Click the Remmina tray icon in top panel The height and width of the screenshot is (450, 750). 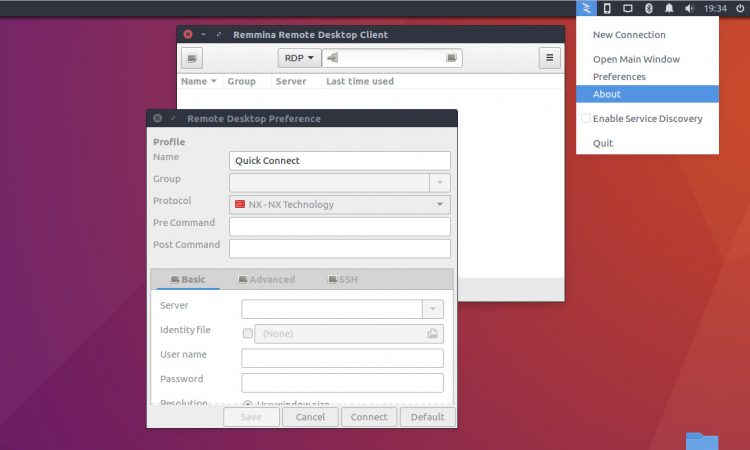click(586, 8)
